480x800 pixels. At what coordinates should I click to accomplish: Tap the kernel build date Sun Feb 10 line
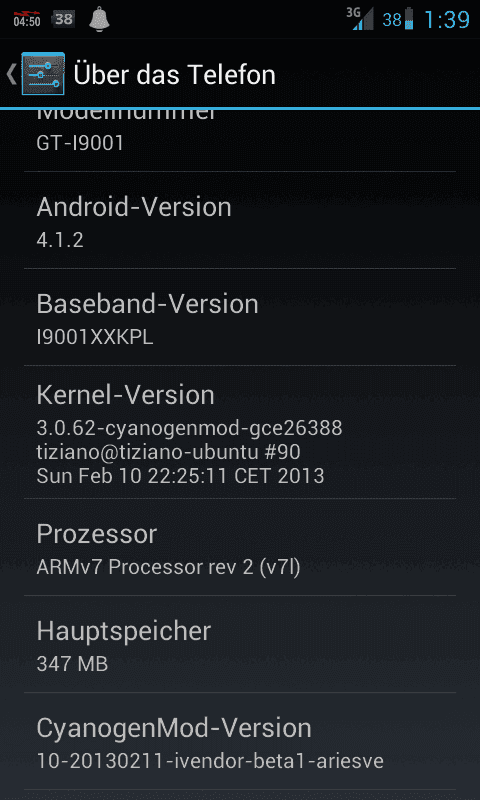tap(181, 476)
